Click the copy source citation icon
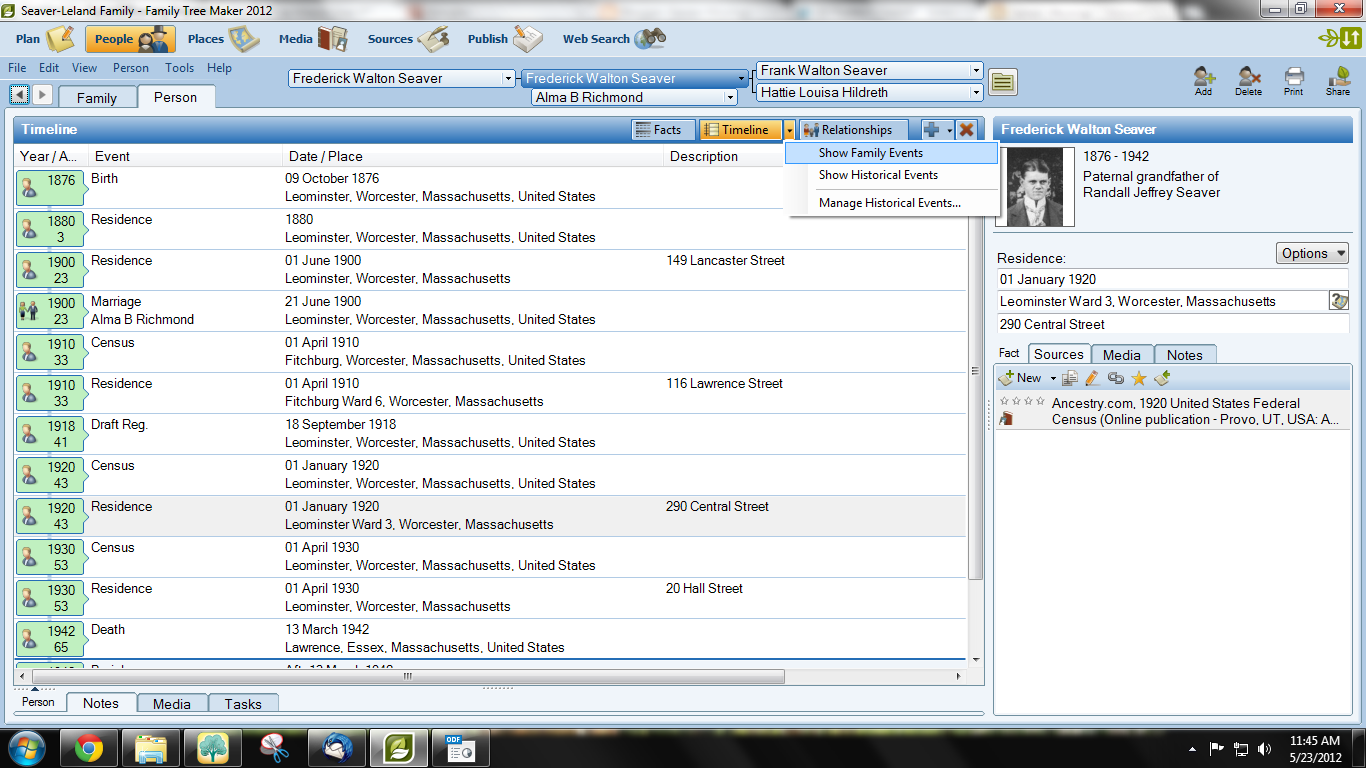The image size is (1366, 768). click(x=1069, y=378)
